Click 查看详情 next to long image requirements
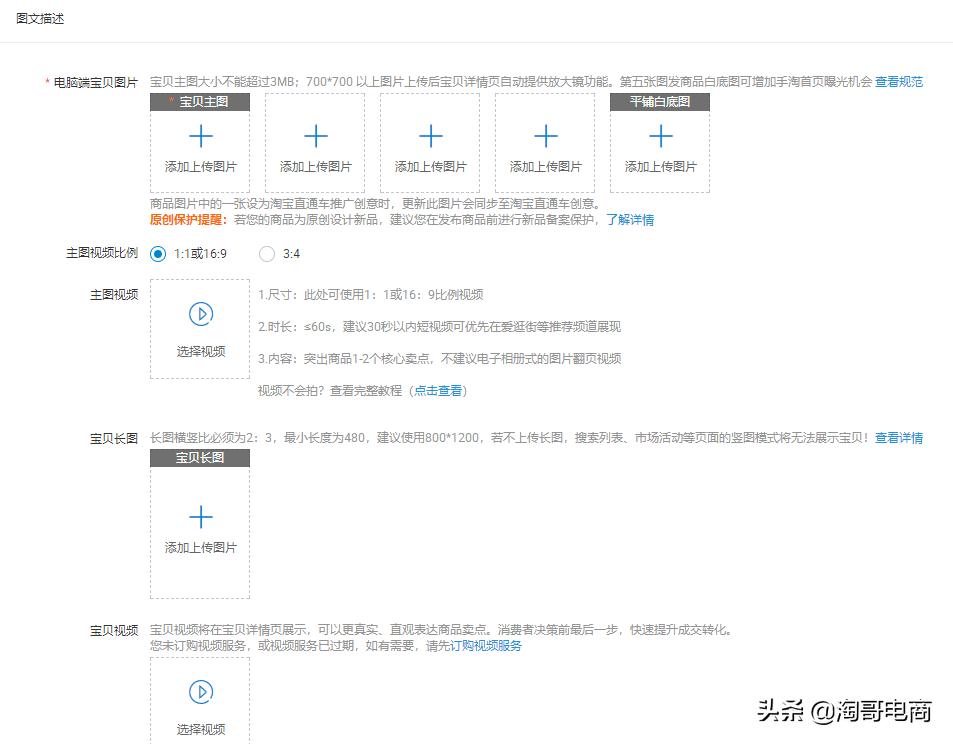953x744 pixels. coord(900,437)
